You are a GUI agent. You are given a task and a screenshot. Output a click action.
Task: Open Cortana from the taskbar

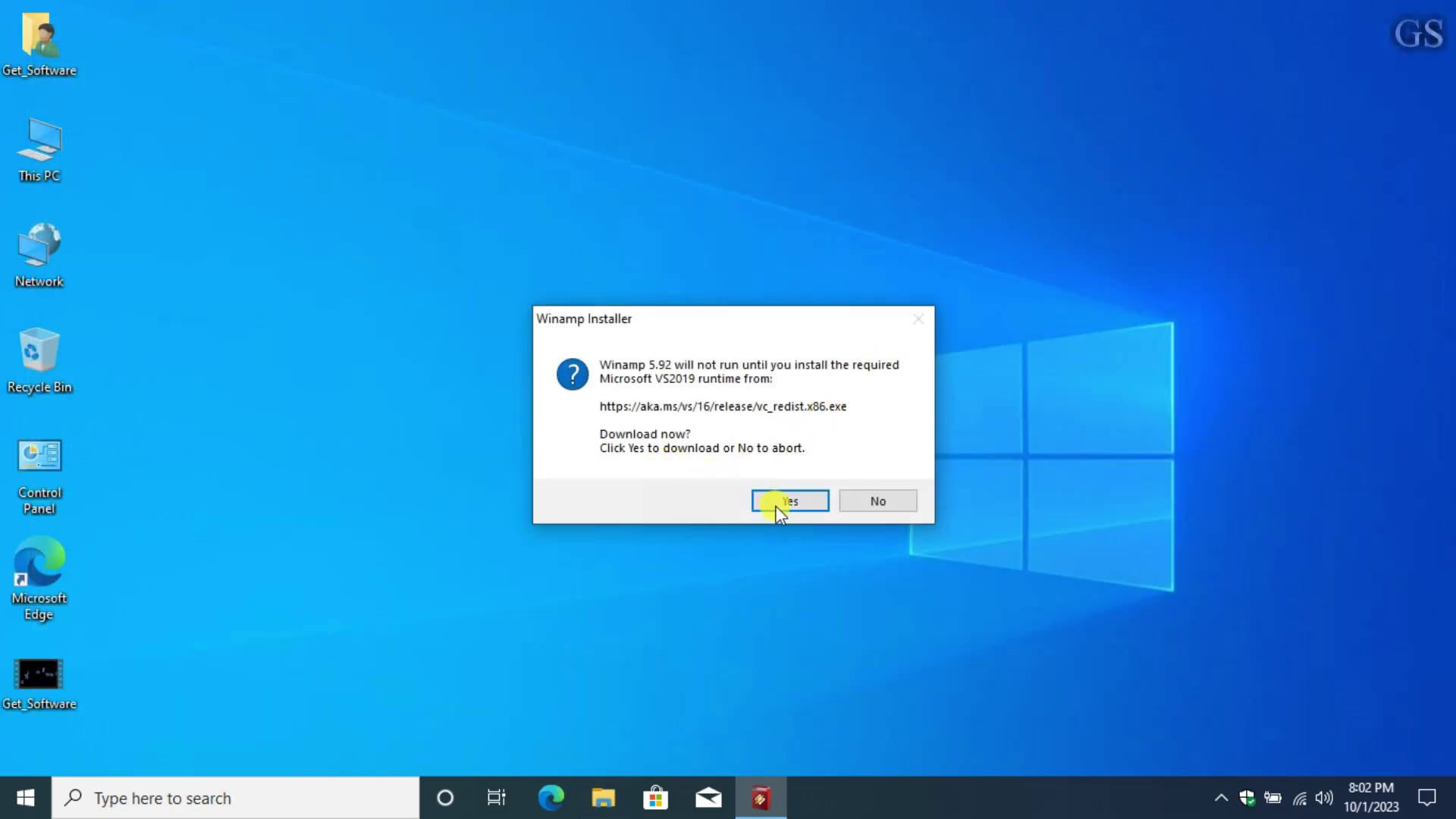pos(445,798)
